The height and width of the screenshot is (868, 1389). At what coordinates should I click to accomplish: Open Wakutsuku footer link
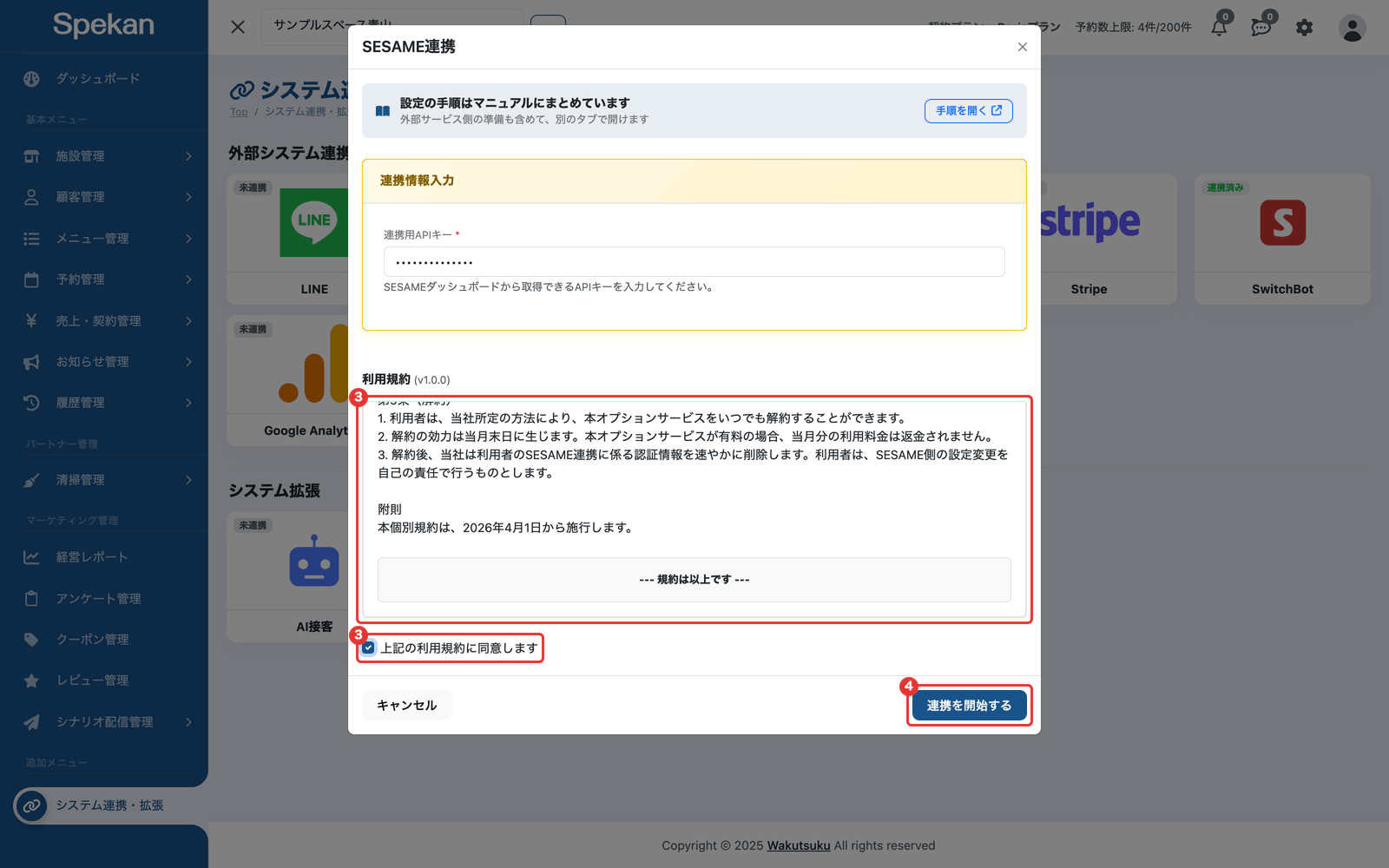point(799,845)
